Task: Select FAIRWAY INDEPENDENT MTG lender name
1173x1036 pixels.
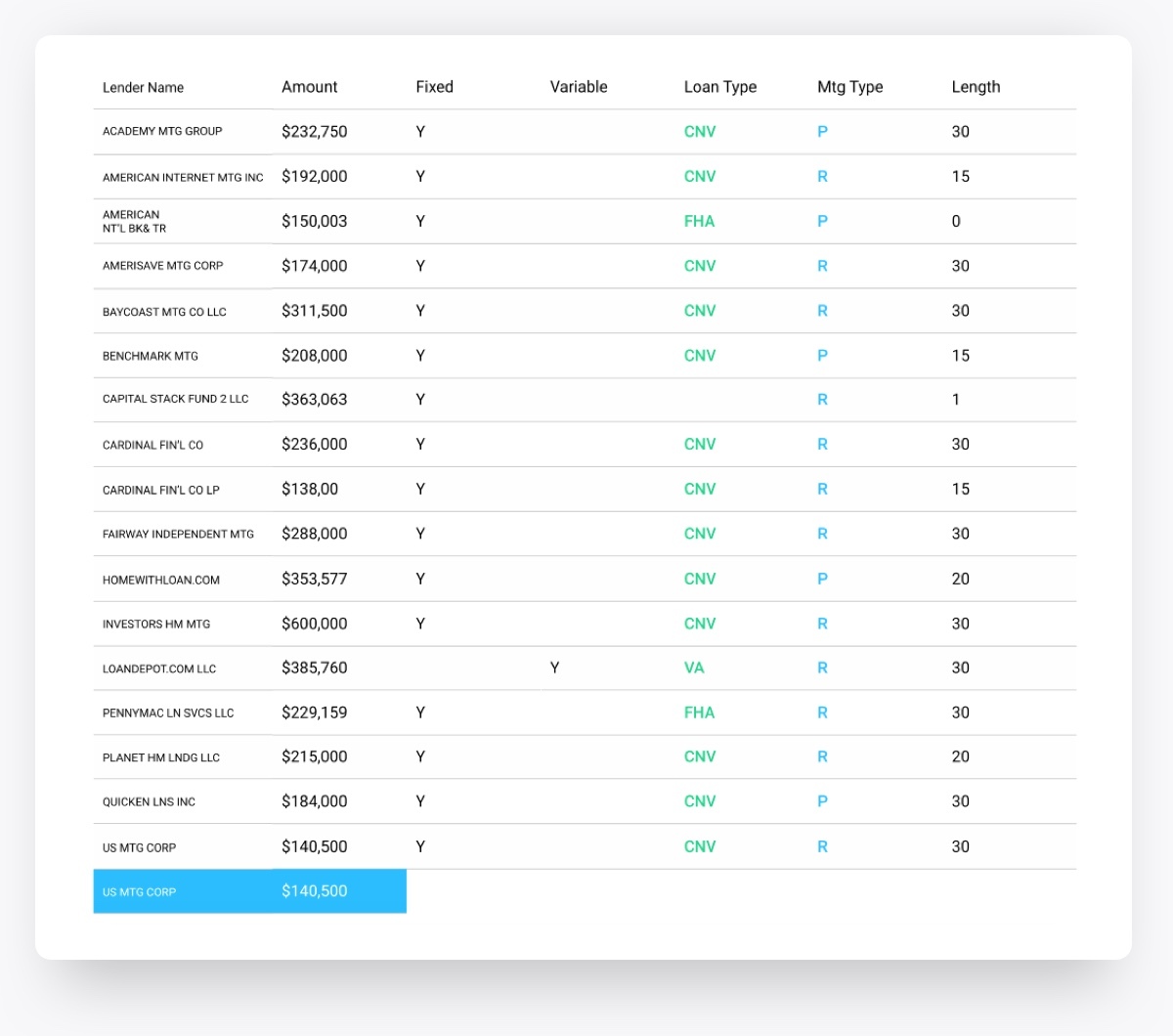Action: point(178,534)
